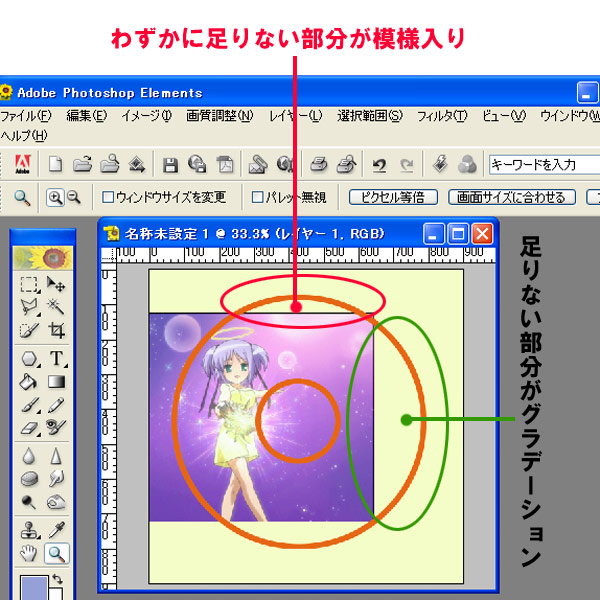600x600 pixels.
Task: Click the Quick Fix lightning icon
Action: (x=440, y=164)
